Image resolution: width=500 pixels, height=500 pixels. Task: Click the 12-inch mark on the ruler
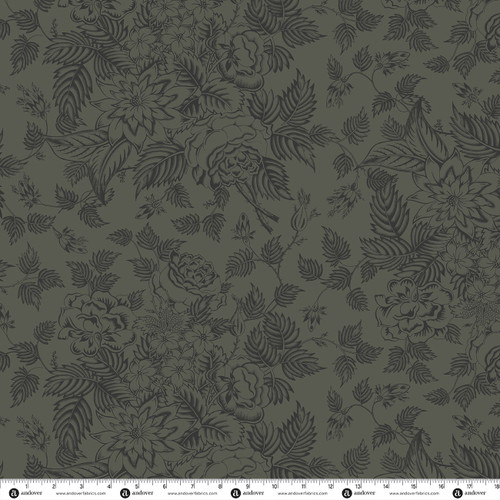pyautogui.click(x=330, y=487)
